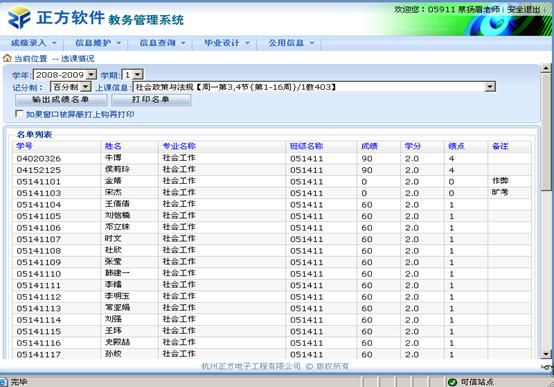Open the 信息维护 menu
The width and height of the screenshot is (554, 387).
(98, 43)
